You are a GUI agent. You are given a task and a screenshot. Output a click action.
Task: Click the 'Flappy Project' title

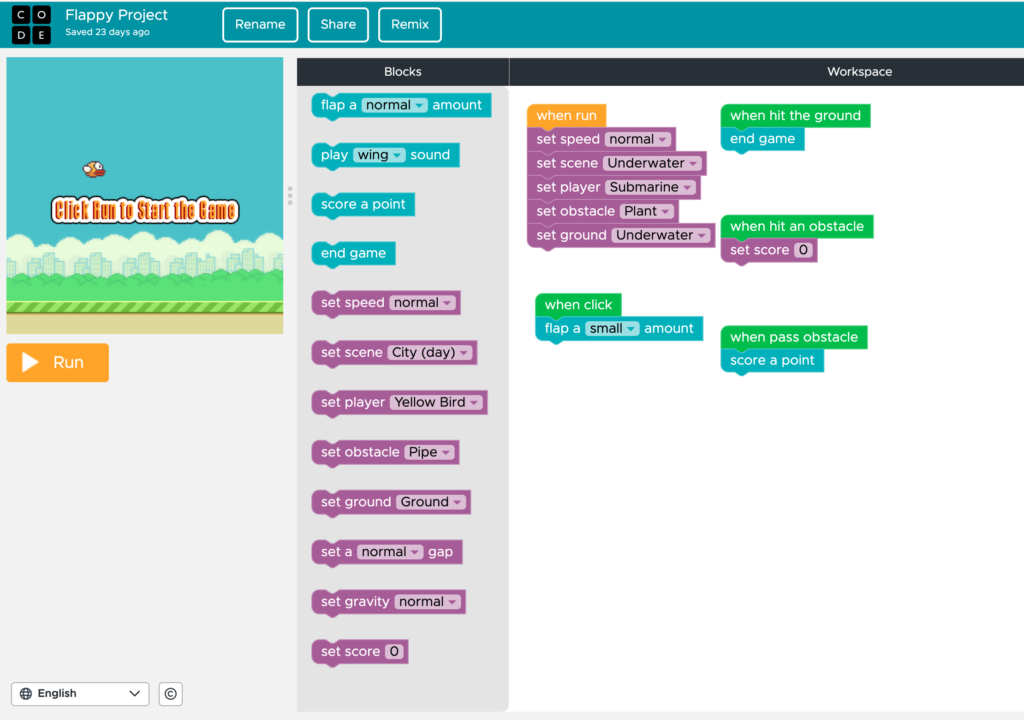(116, 15)
